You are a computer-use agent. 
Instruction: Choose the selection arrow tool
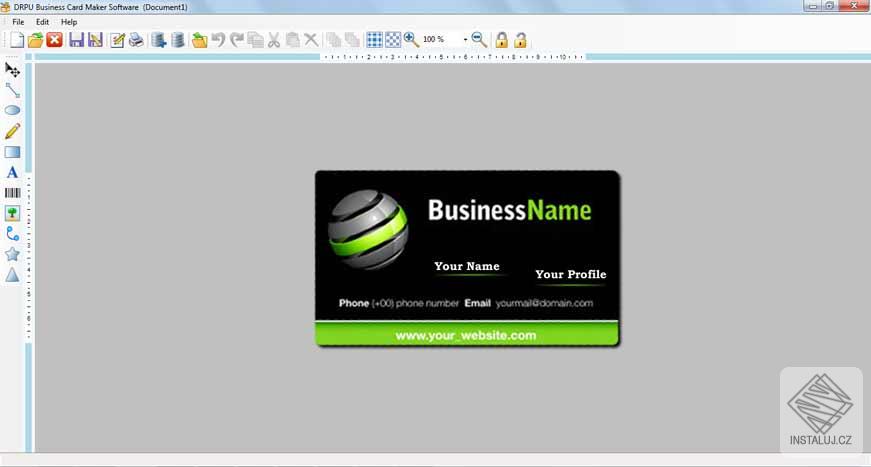(x=12, y=70)
